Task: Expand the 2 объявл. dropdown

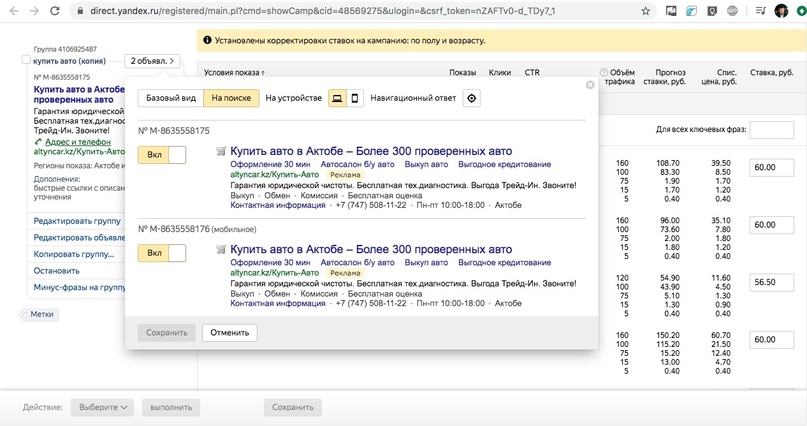Action: click(152, 61)
